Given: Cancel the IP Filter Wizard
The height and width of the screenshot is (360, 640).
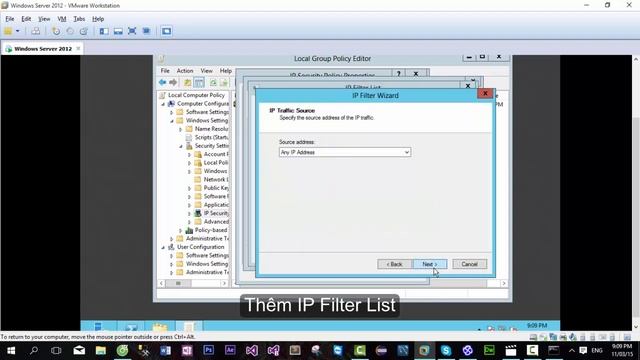Looking at the screenshot, I should point(469,264).
